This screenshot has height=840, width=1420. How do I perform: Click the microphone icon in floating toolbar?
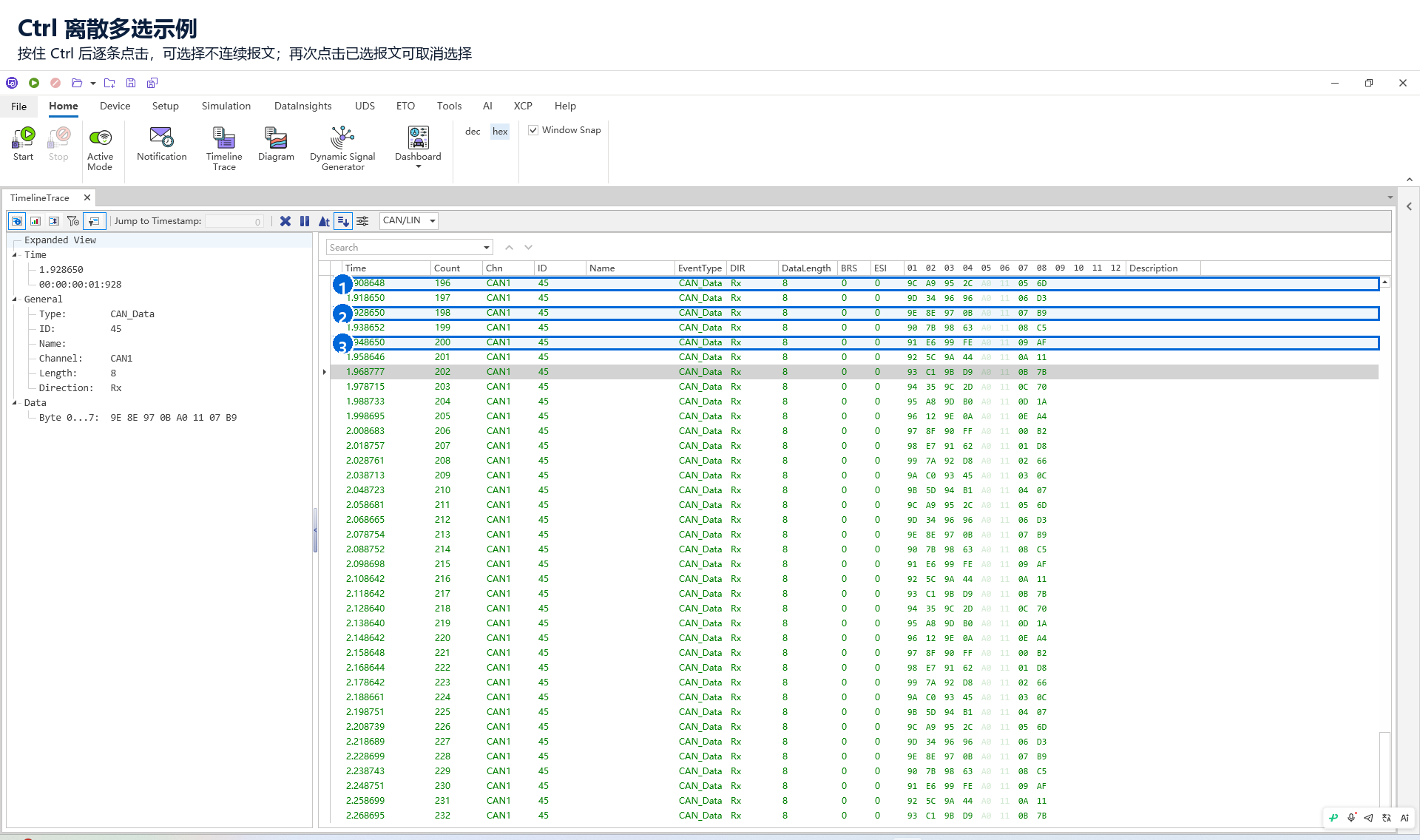tap(1351, 818)
